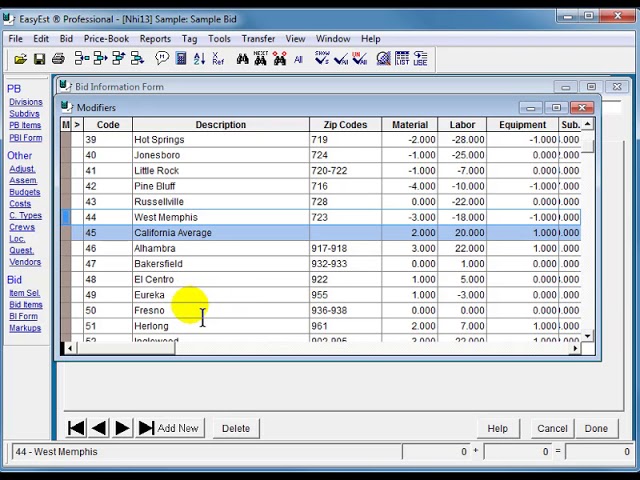
Task: Click the Show checked items icon
Action: (322, 58)
